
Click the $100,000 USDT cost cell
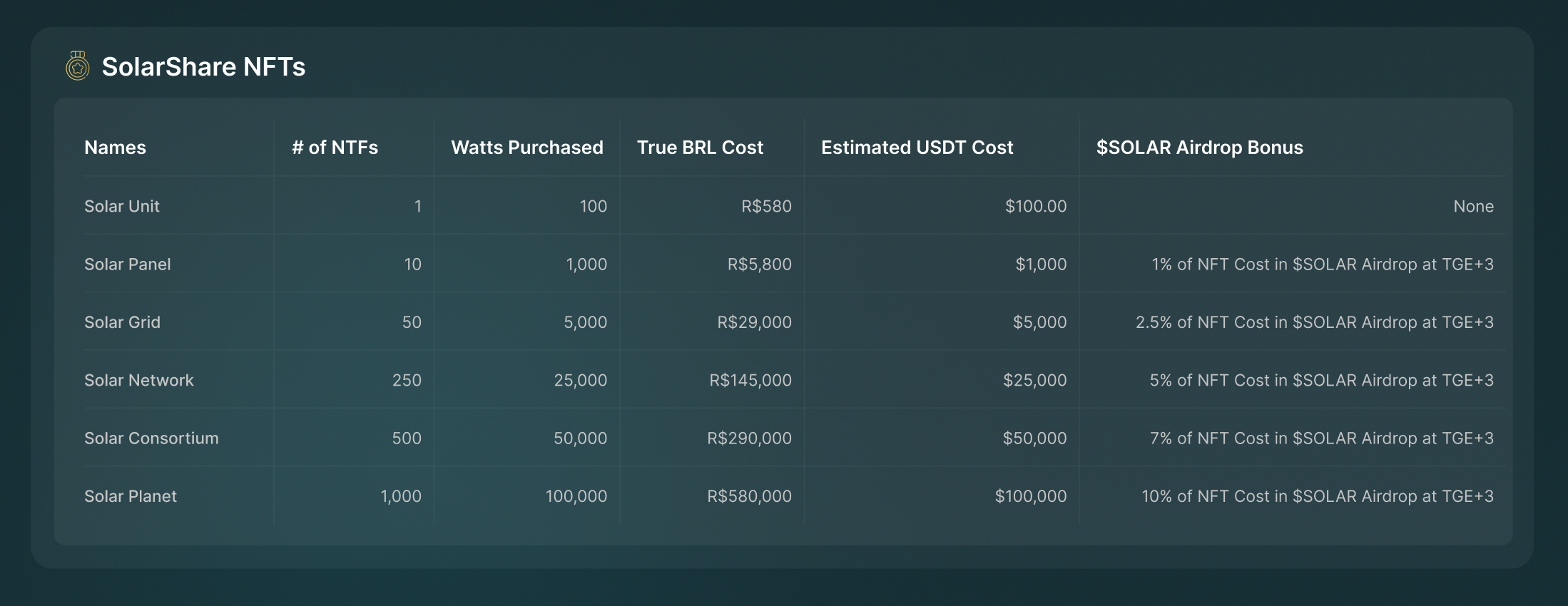point(1030,496)
